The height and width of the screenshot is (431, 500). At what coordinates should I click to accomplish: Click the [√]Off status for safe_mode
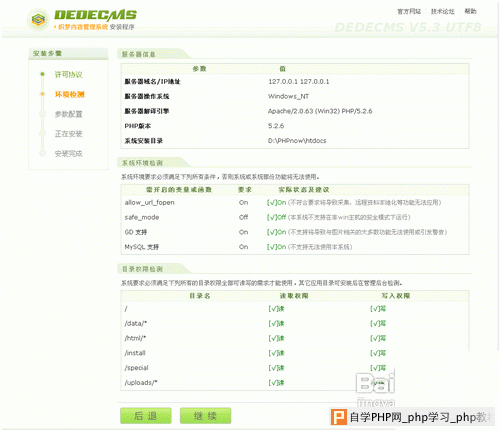click(276, 217)
